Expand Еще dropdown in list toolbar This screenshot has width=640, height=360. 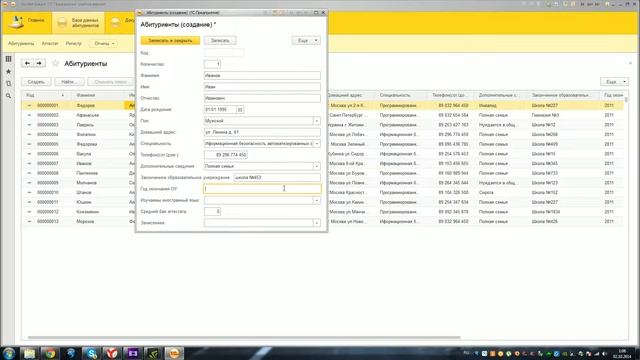tap(614, 82)
